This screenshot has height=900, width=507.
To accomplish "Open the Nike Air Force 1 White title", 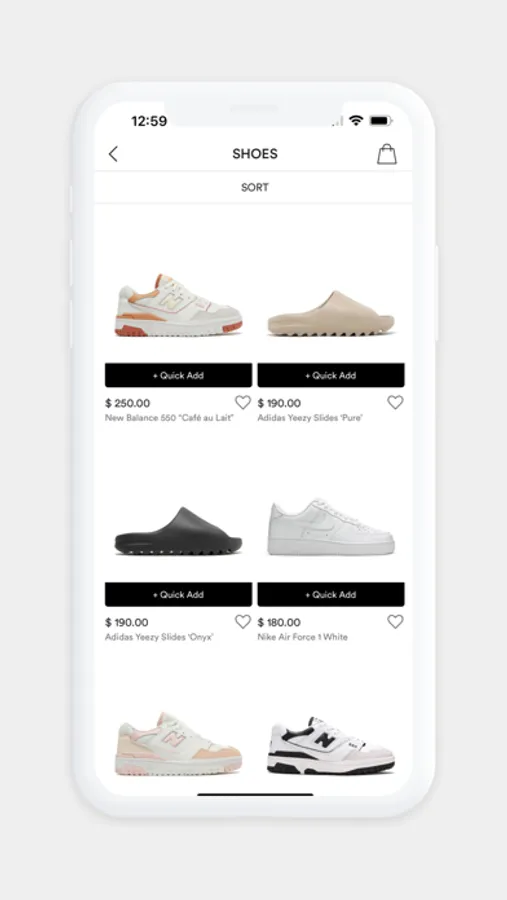I will point(303,637).
